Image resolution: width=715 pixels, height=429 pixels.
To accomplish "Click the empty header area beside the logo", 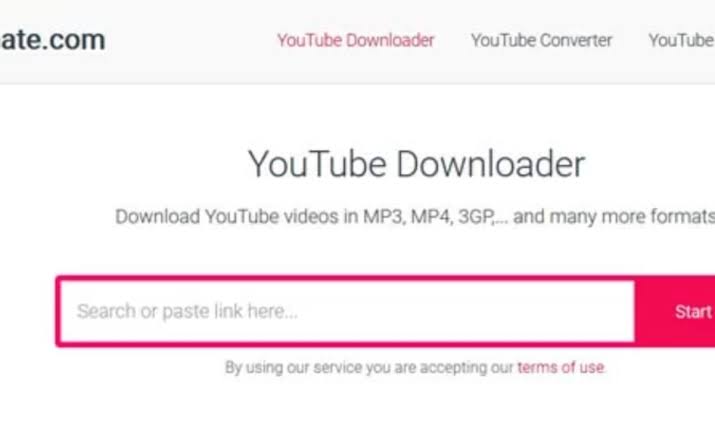I will point(192,41).
